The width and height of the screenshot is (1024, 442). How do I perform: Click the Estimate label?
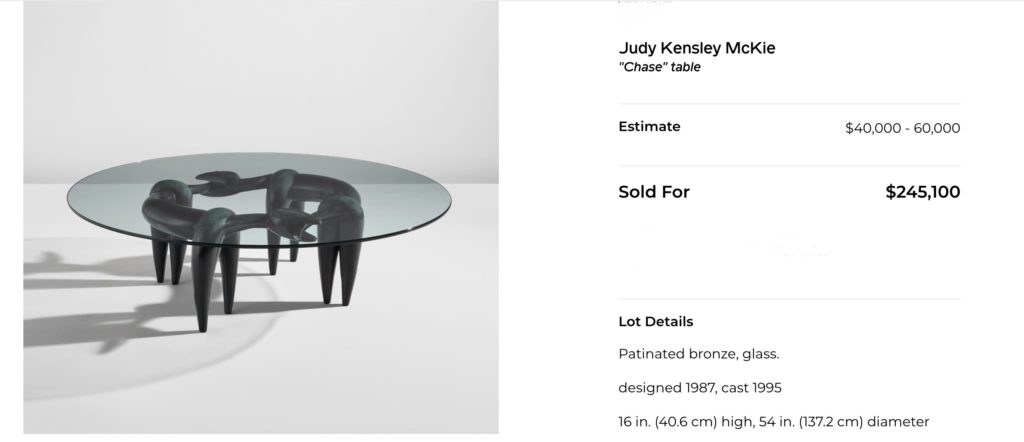tap(649, 127)
